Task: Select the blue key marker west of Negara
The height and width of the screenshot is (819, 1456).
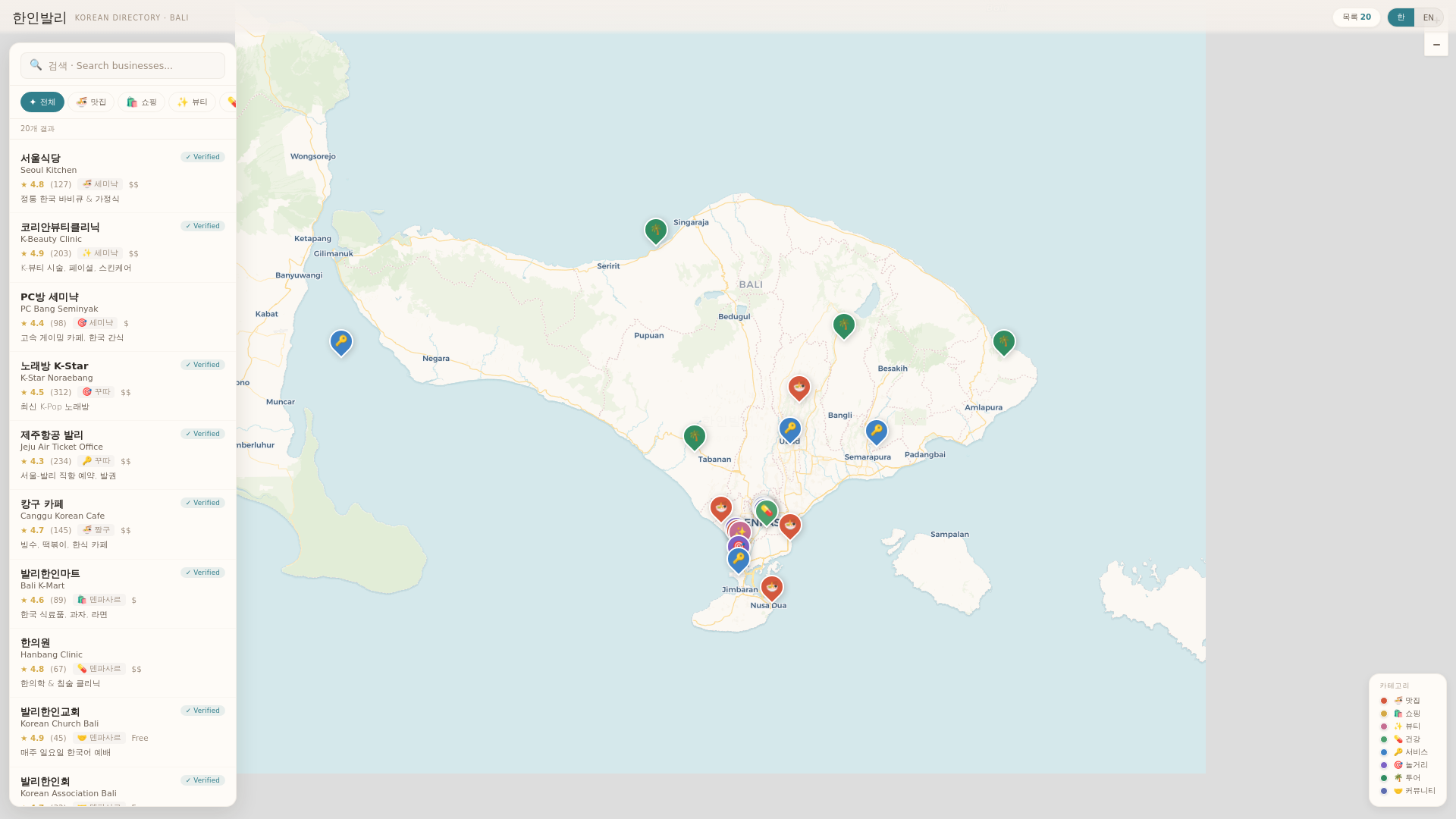Action: (x=341, y=342)
